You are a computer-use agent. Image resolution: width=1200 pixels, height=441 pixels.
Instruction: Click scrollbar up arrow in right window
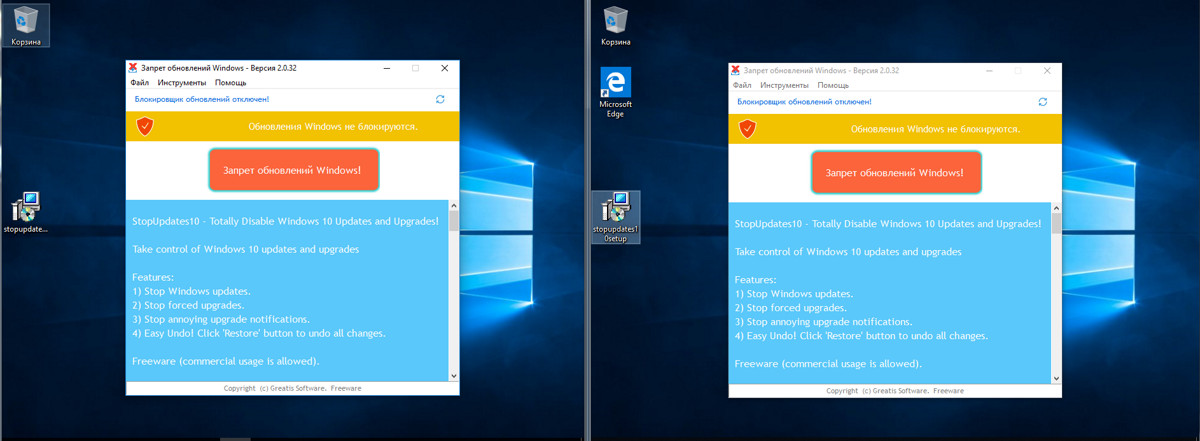[x=1056, y=207]
